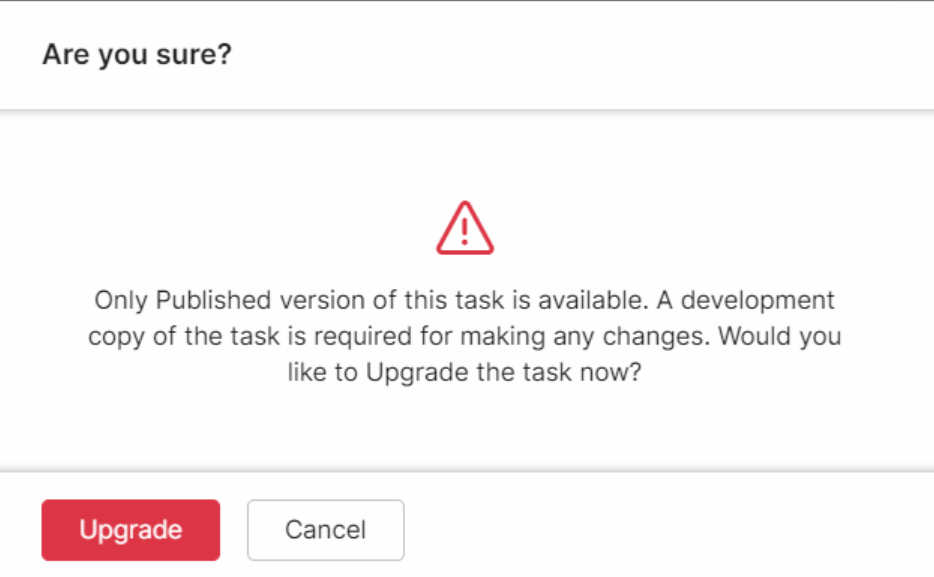Click the Cancel button
934x577 pixels.
(x=325, y=530)
